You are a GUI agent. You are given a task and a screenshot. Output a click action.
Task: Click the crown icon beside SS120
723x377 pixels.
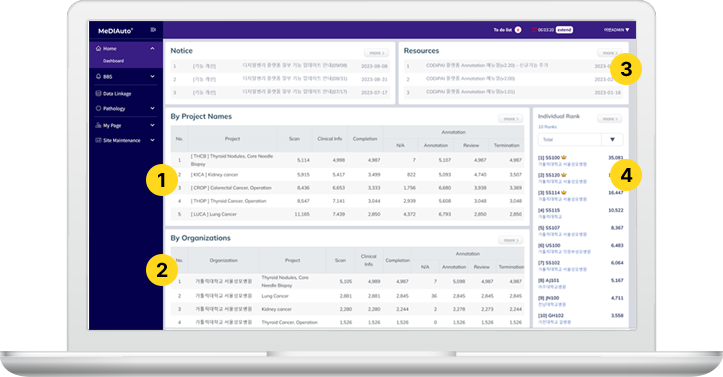coord(564,175)
